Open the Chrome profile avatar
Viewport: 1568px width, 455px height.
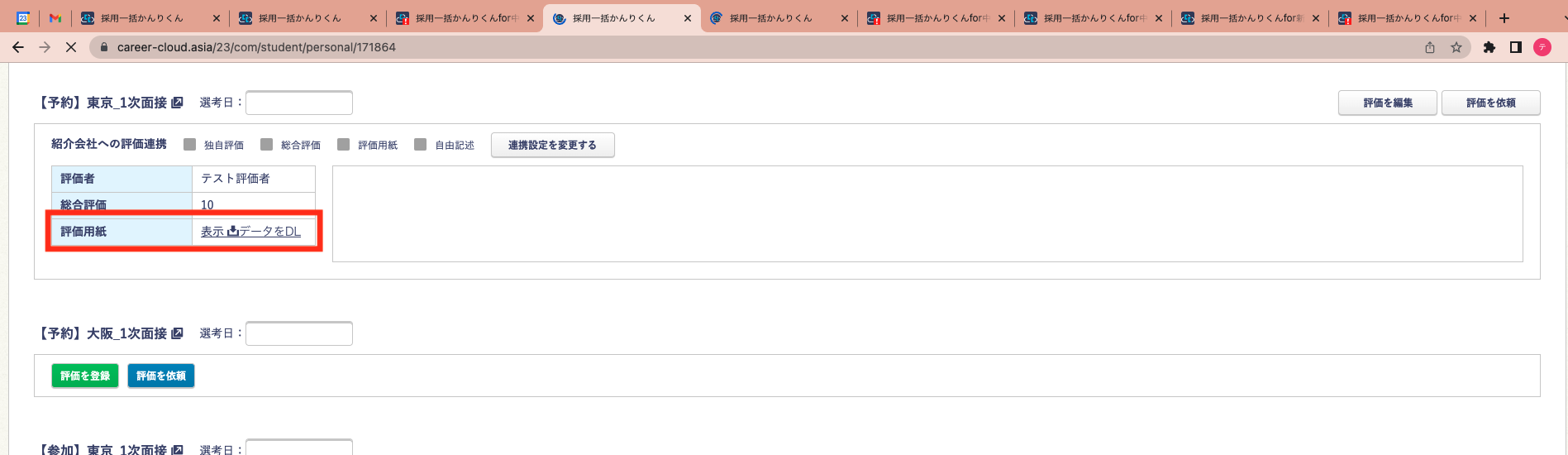pos(1542,47)
